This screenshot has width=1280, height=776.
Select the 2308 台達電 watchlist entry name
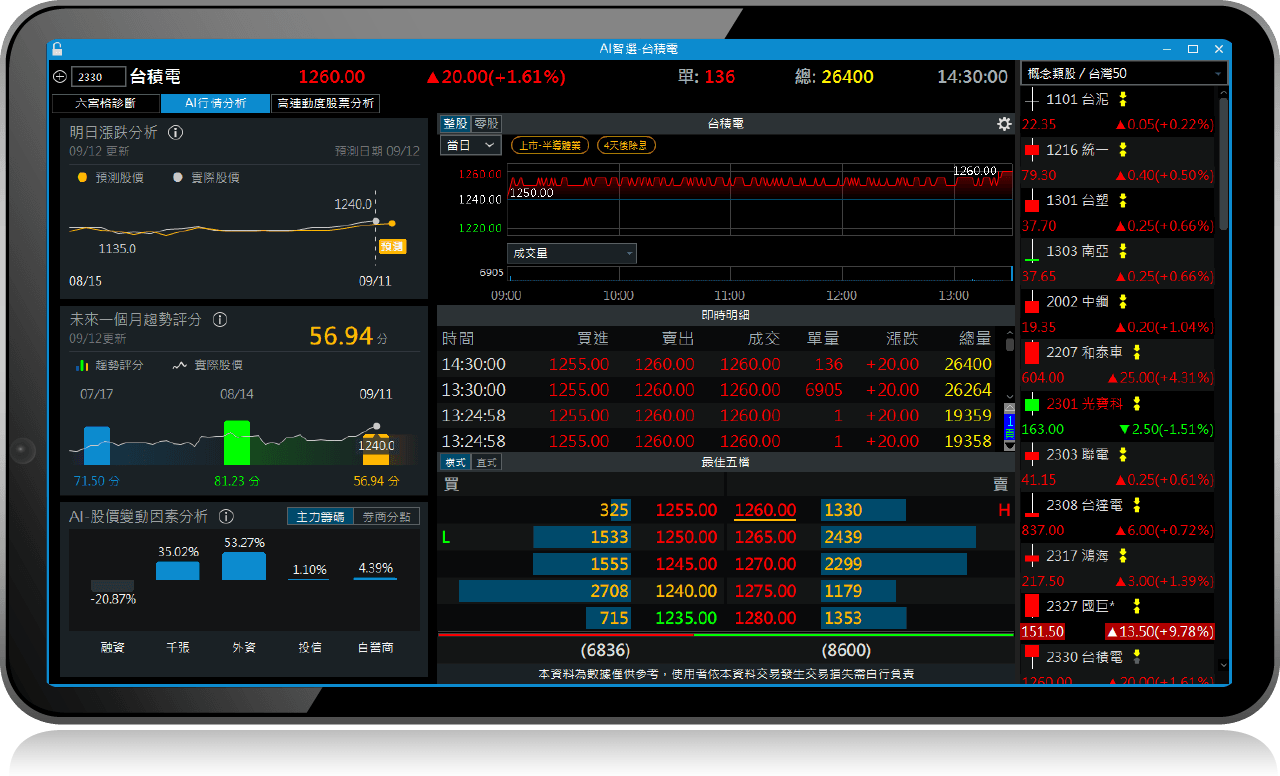pyautogui.click(x=1084, y=505)
